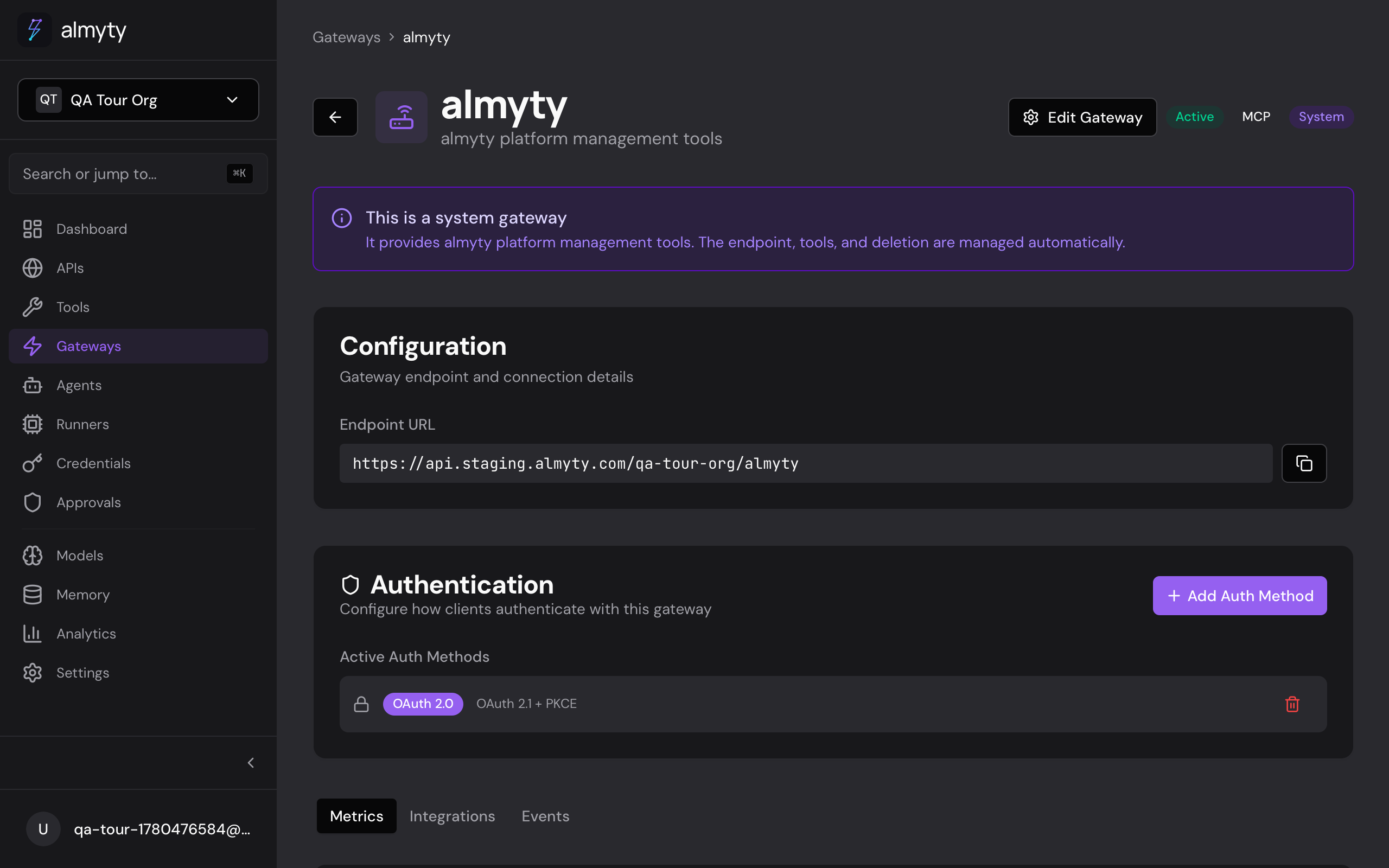
Task: Click the Approvals shield icon in sidebar
Action: tap(33, 502)
